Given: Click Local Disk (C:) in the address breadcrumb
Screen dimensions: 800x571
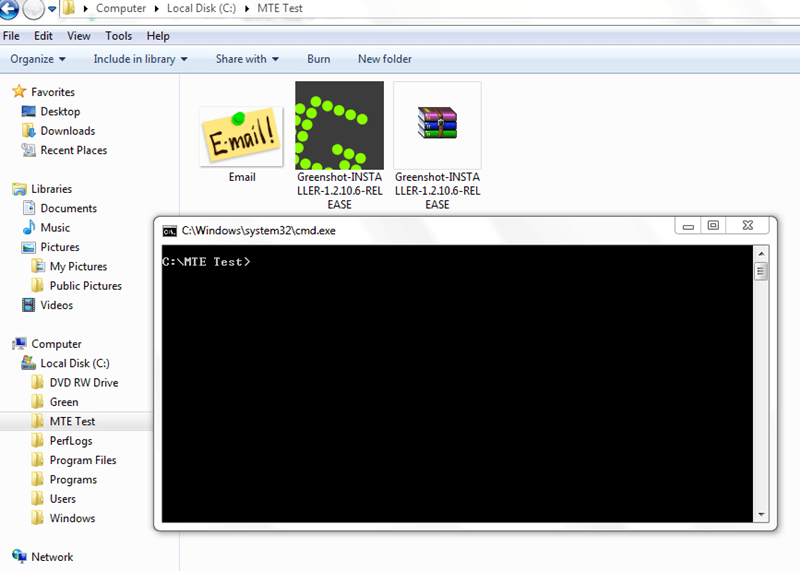Looking at the screenshot, I should coord(202,9).
